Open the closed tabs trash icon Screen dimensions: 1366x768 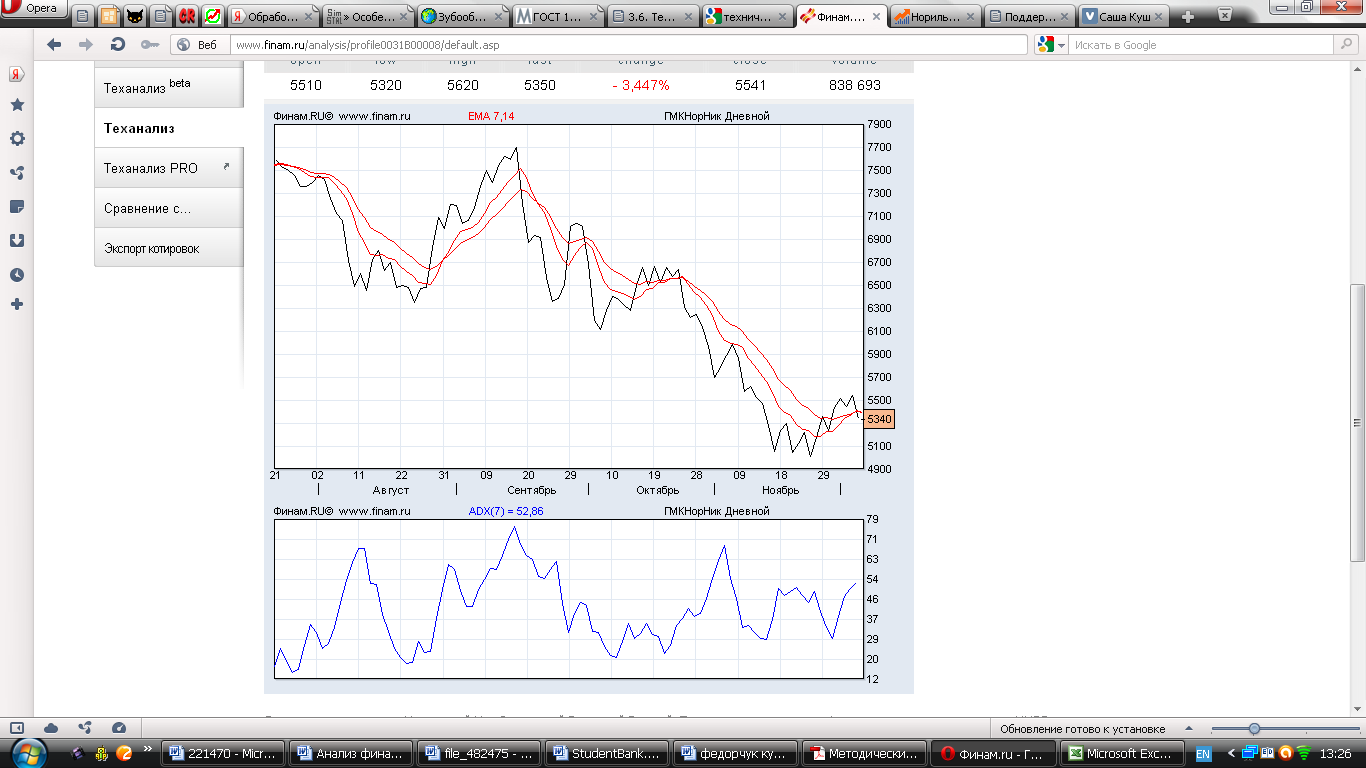1224,16
